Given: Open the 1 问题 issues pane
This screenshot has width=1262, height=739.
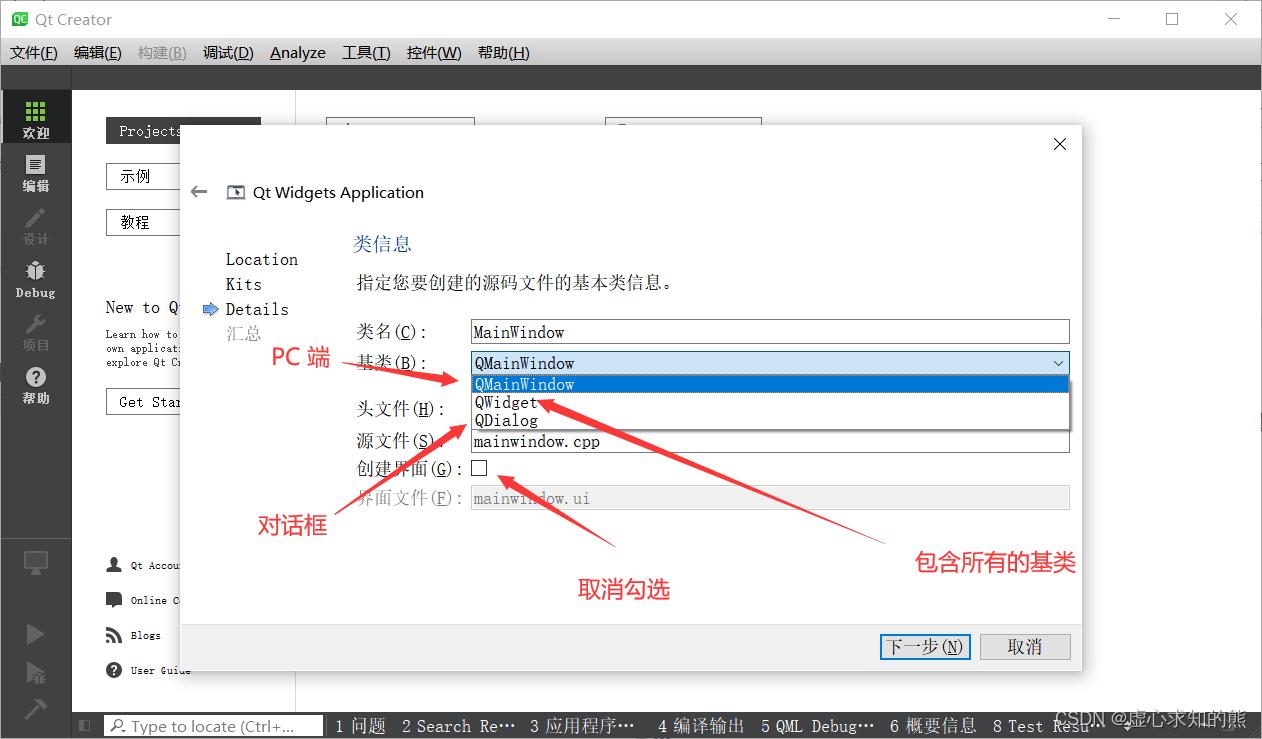Looking at the screenshot, I should (360, 726).
